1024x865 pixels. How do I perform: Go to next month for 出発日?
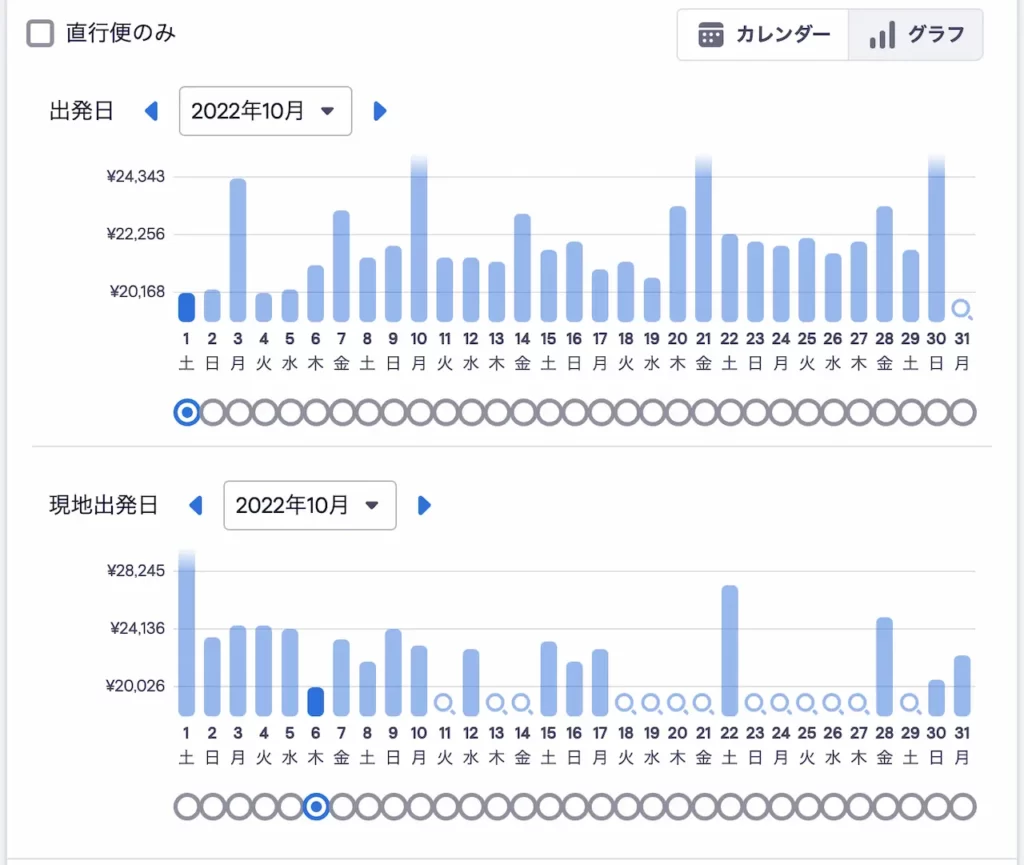pyautogui.click(x=379, y=111)
